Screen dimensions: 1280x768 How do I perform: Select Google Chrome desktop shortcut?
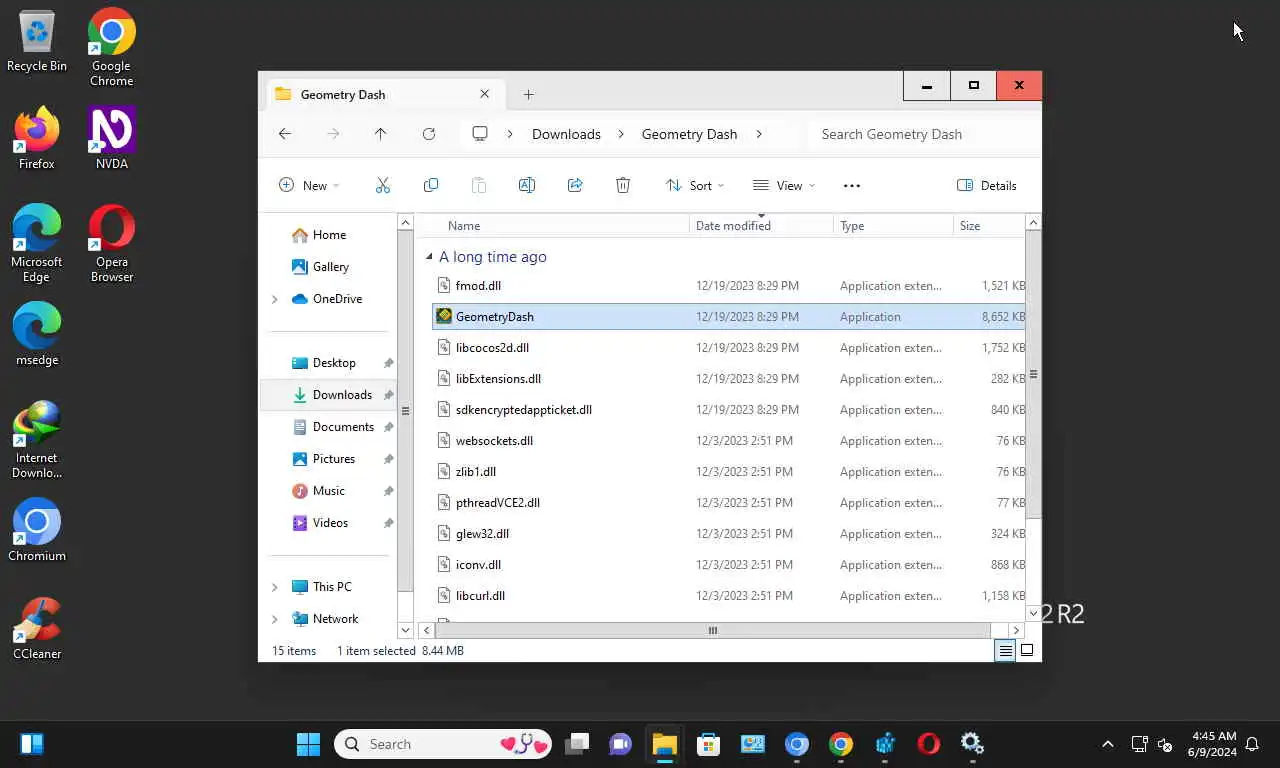click(x=111, y=47)
